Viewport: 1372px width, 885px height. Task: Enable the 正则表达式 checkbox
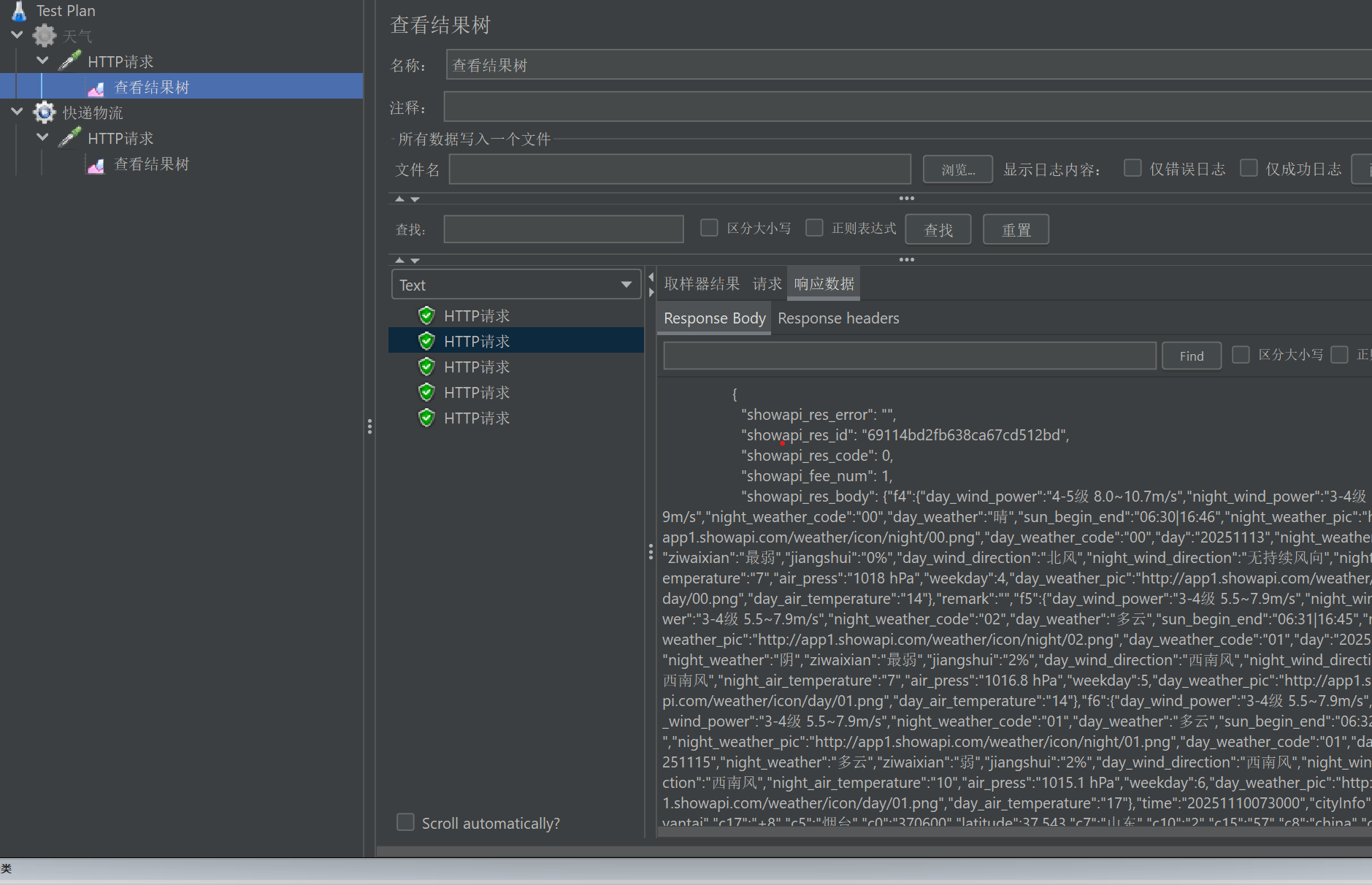tap(814, 228)
